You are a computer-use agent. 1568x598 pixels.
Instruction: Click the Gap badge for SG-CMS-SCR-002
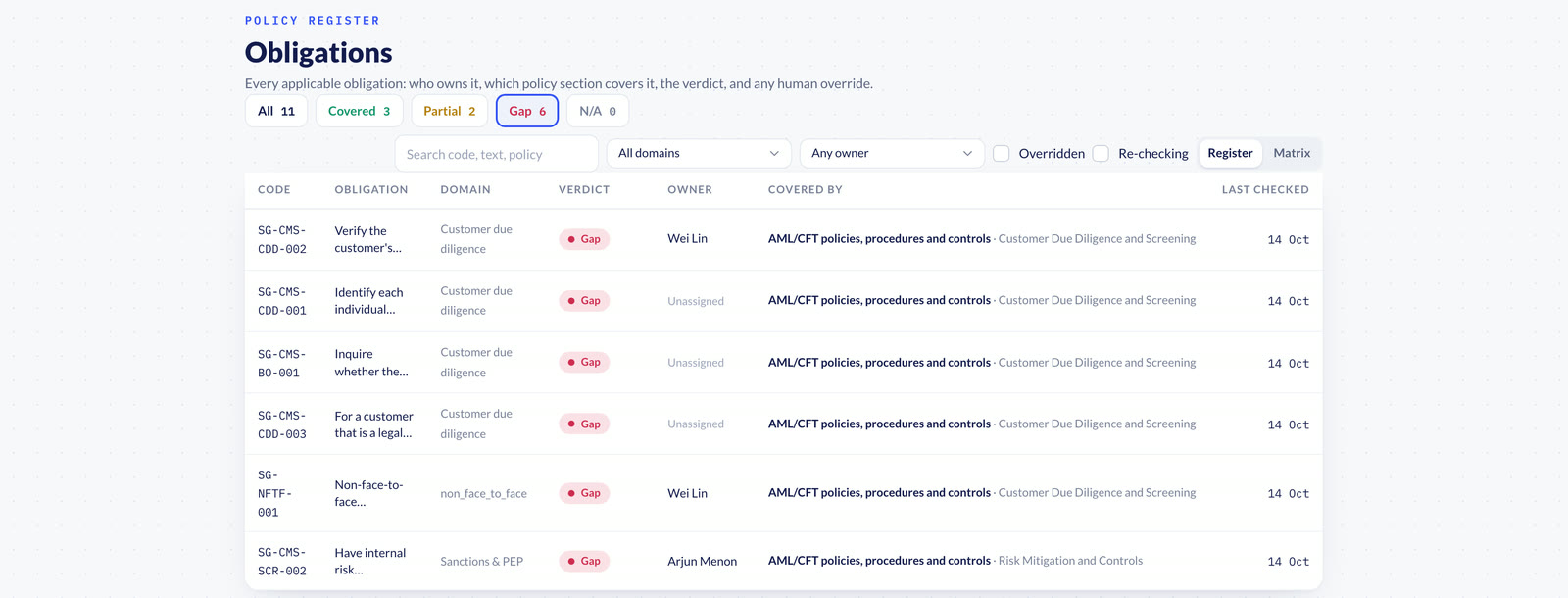(x=584, y=562)
